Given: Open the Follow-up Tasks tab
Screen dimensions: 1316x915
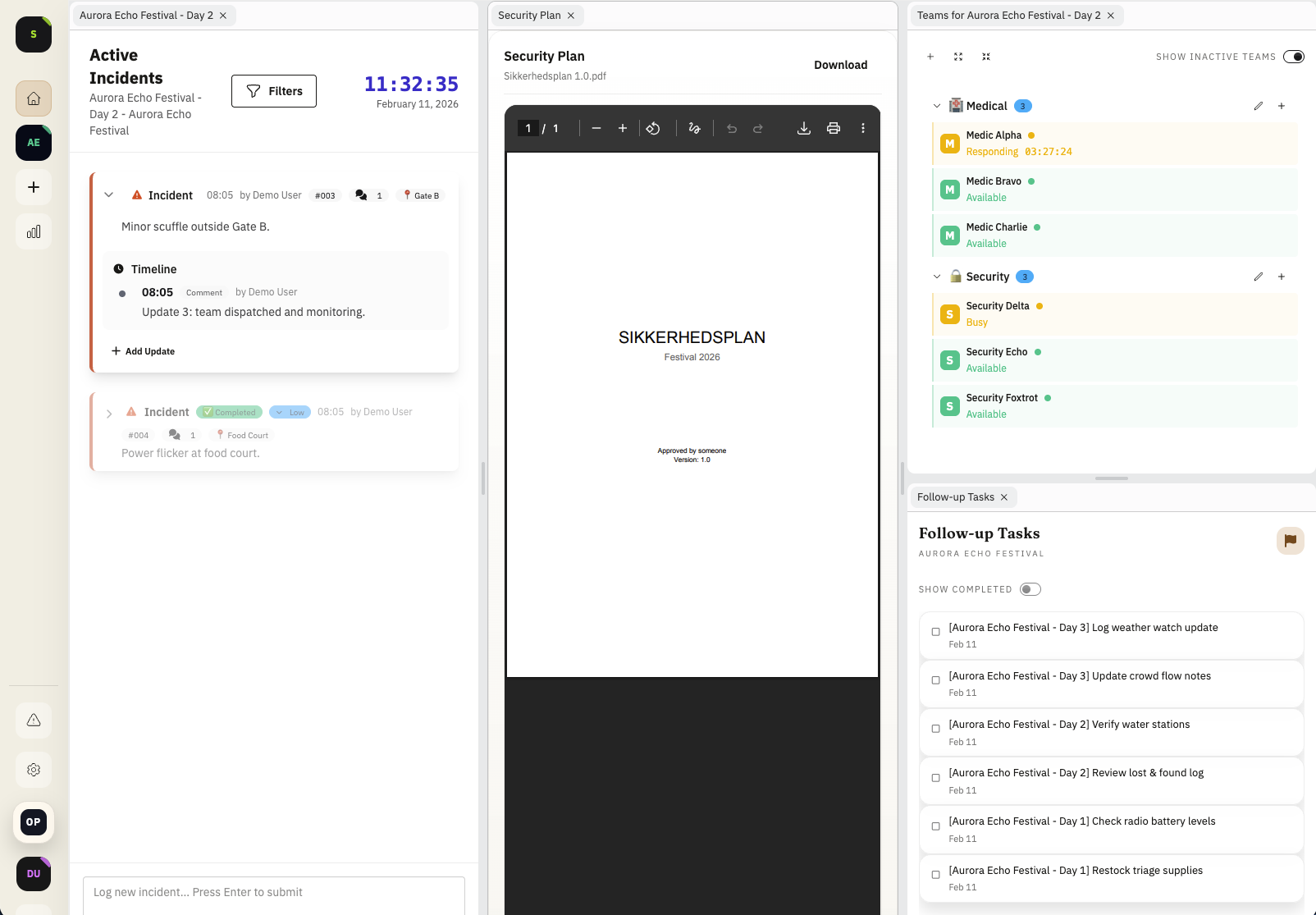Looking at the screenshot, I should pos(957,496).
